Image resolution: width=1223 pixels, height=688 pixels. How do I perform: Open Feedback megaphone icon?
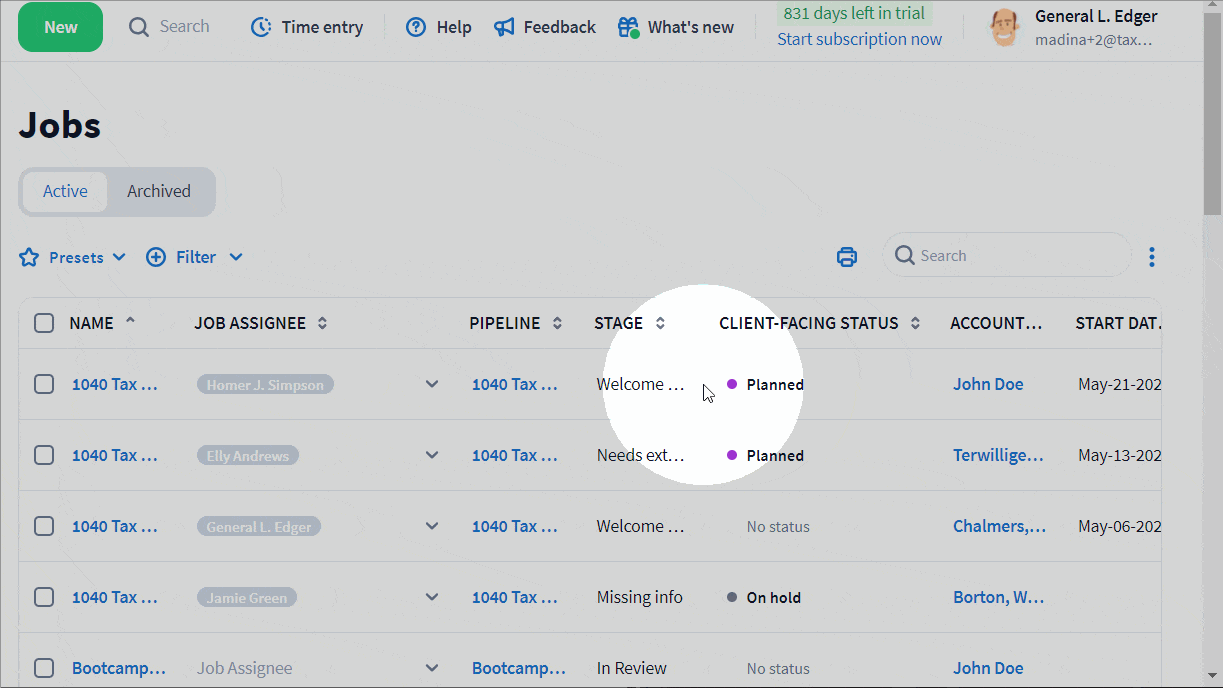(505, 27)
